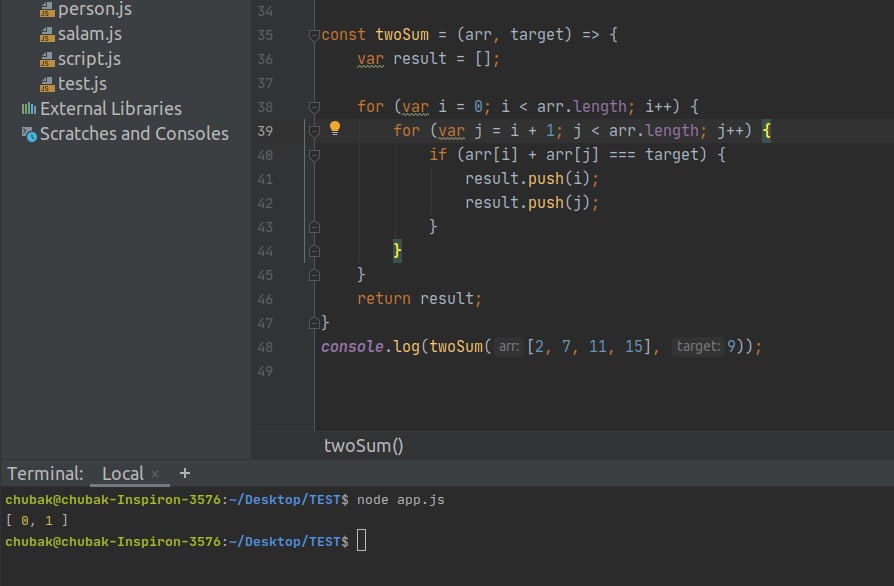Click the twoSum identifier on line 35
Image resolution: width=894 pixels, height=586 pixels.
[x=402, y=35]
